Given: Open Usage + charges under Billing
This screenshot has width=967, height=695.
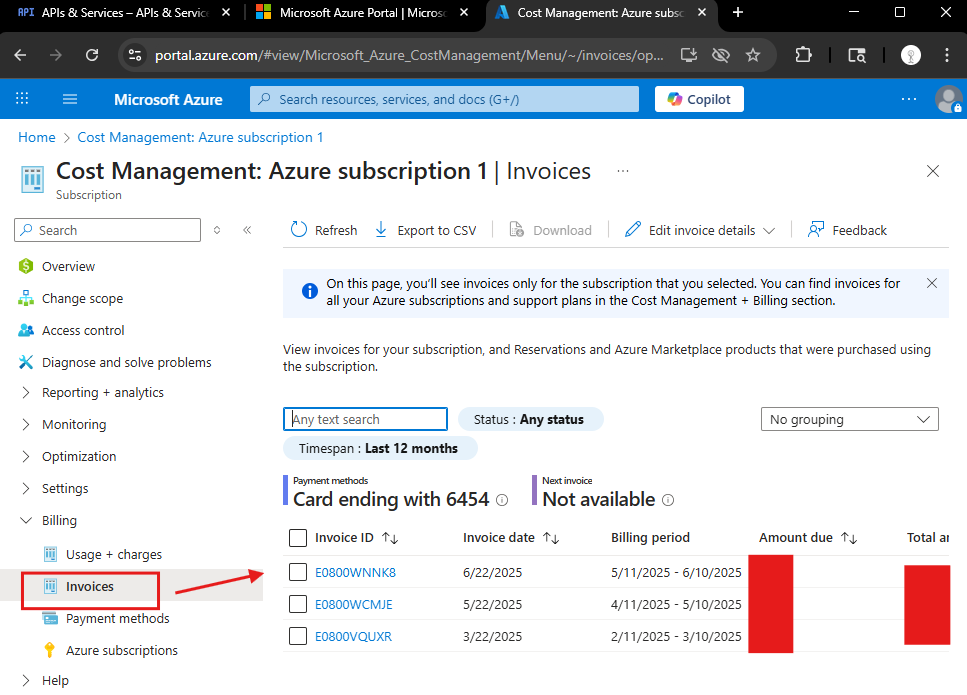Looking at the screenshot, I should coord(113,554).
